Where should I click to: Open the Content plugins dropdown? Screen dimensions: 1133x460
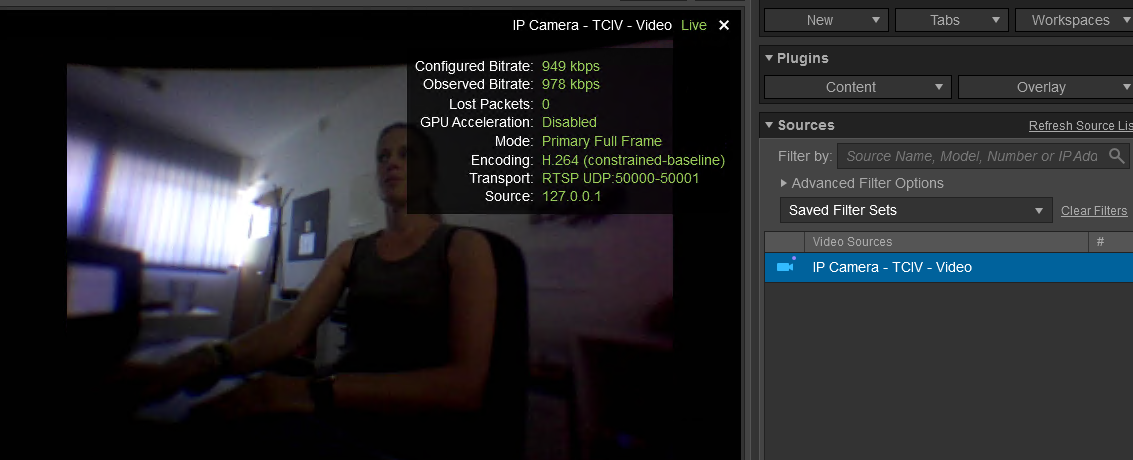click(858, 87)
